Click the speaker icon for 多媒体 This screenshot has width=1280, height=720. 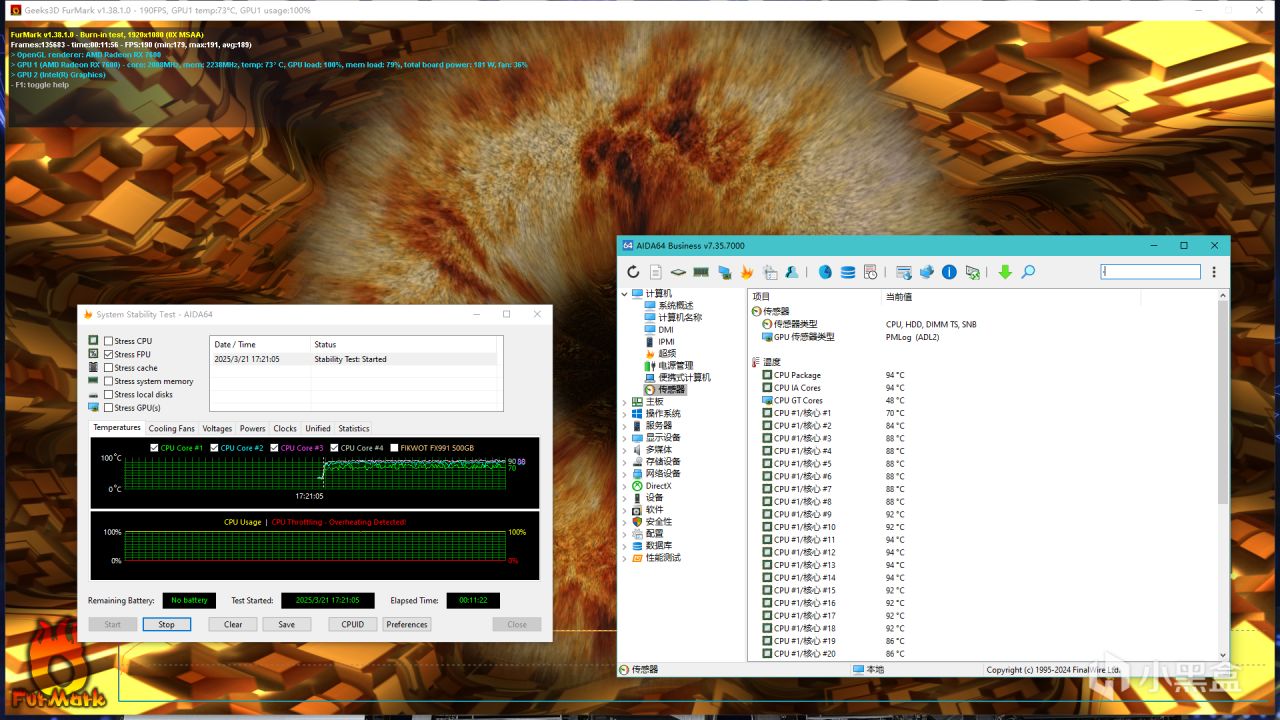[x=637, y=450]
